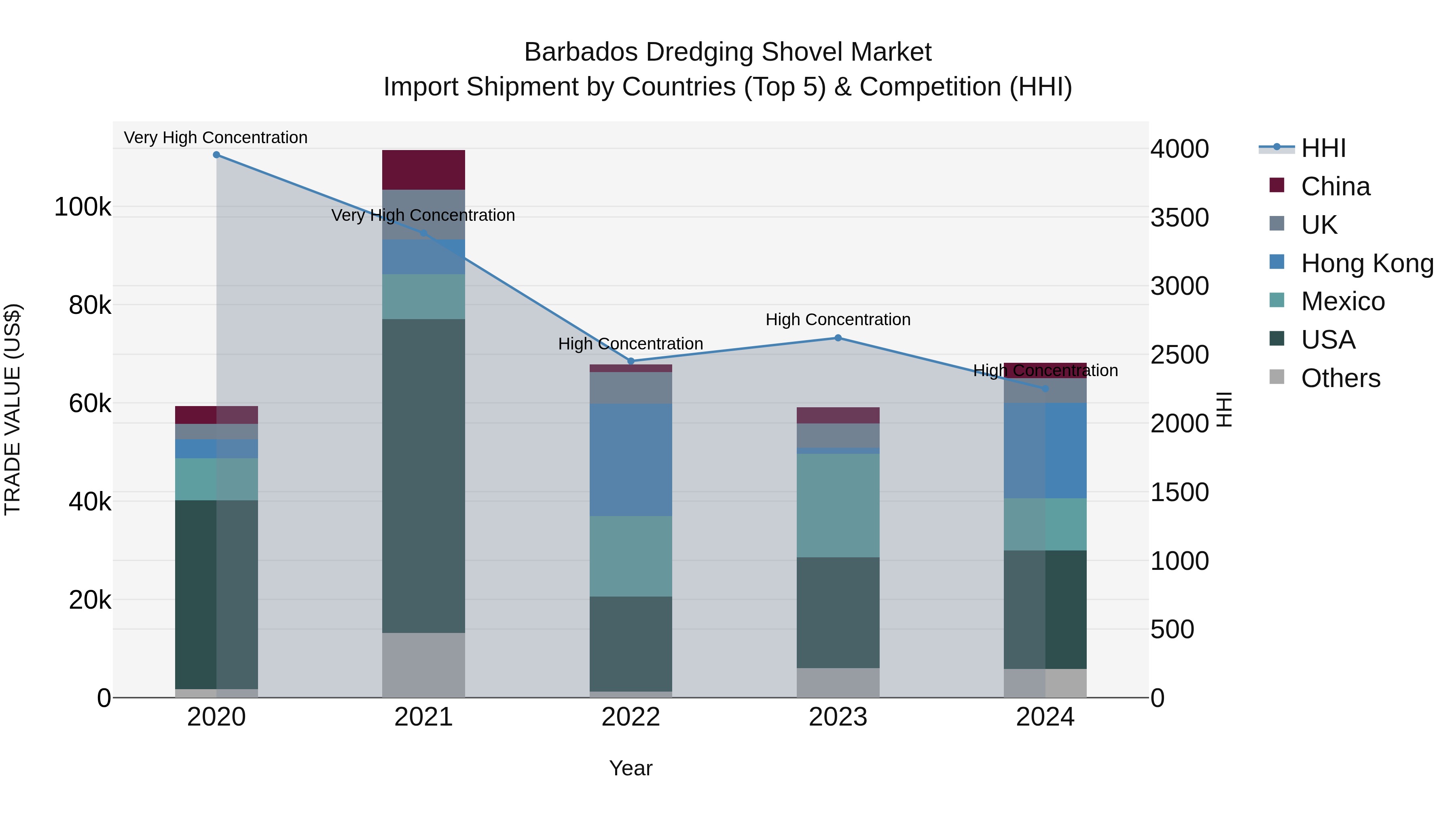Click the Mexico bar segment for 2023
The width and height of the screenshot is (1456, 819).
coord(838,506)
